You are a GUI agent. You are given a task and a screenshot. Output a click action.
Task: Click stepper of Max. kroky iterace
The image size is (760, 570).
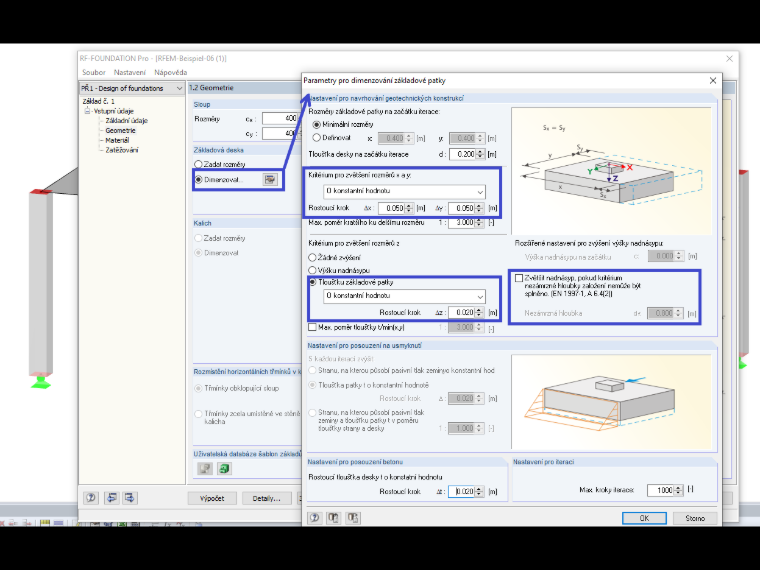[678, 491]
